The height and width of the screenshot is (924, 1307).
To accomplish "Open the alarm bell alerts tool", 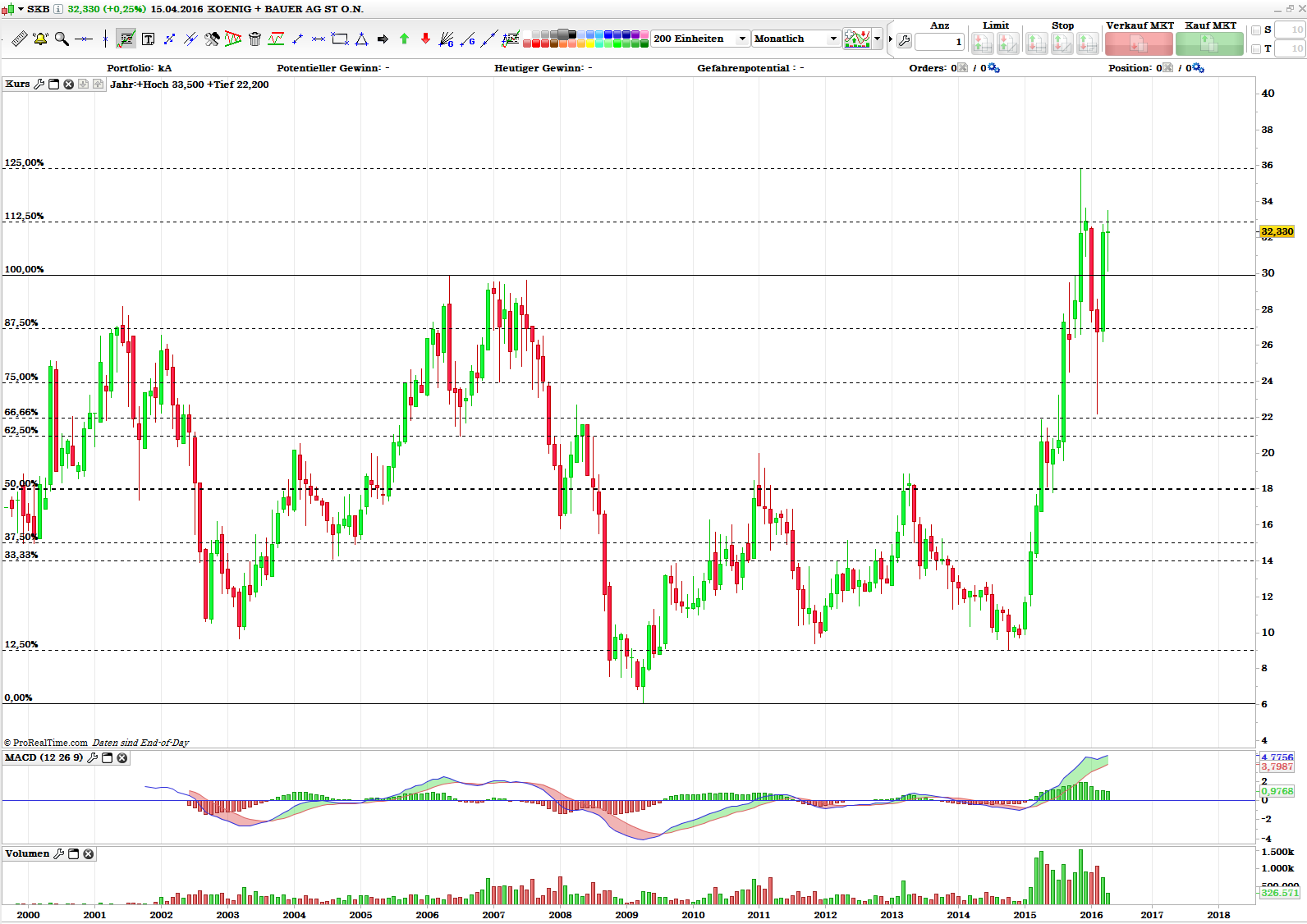I will coord(40,39).
